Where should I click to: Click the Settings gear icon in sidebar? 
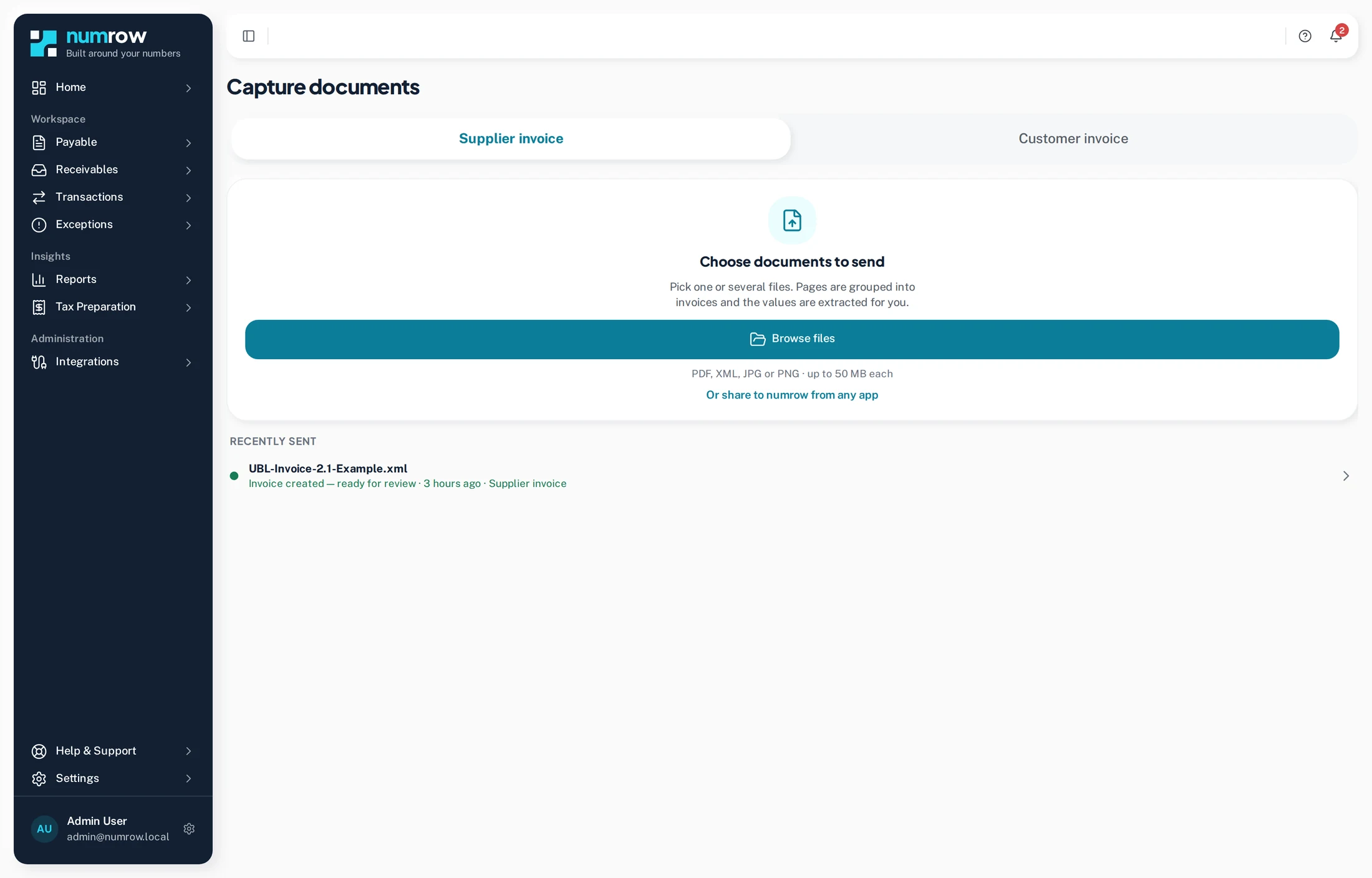tap(39, 779)
